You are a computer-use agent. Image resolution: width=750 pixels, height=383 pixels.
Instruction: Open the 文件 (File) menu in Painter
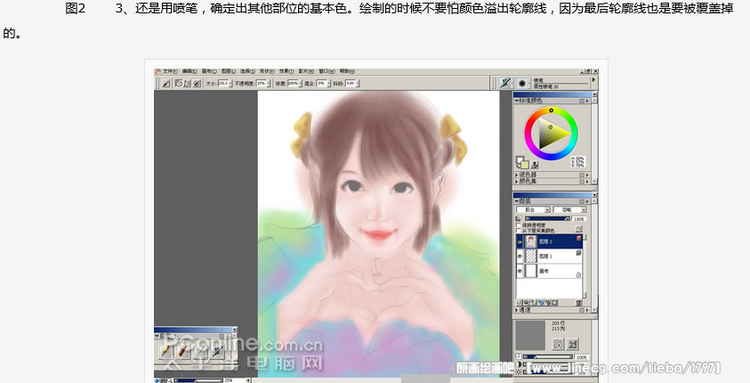[x=170, y=71]
